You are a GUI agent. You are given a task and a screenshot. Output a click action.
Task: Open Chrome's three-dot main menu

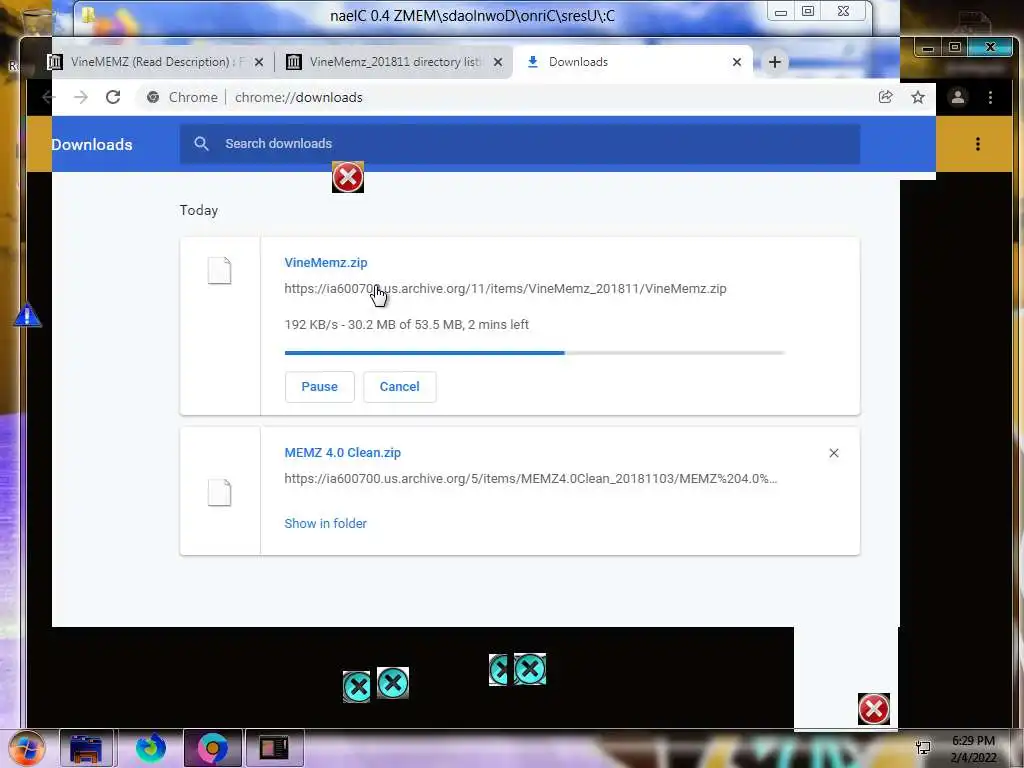(990, 97)
